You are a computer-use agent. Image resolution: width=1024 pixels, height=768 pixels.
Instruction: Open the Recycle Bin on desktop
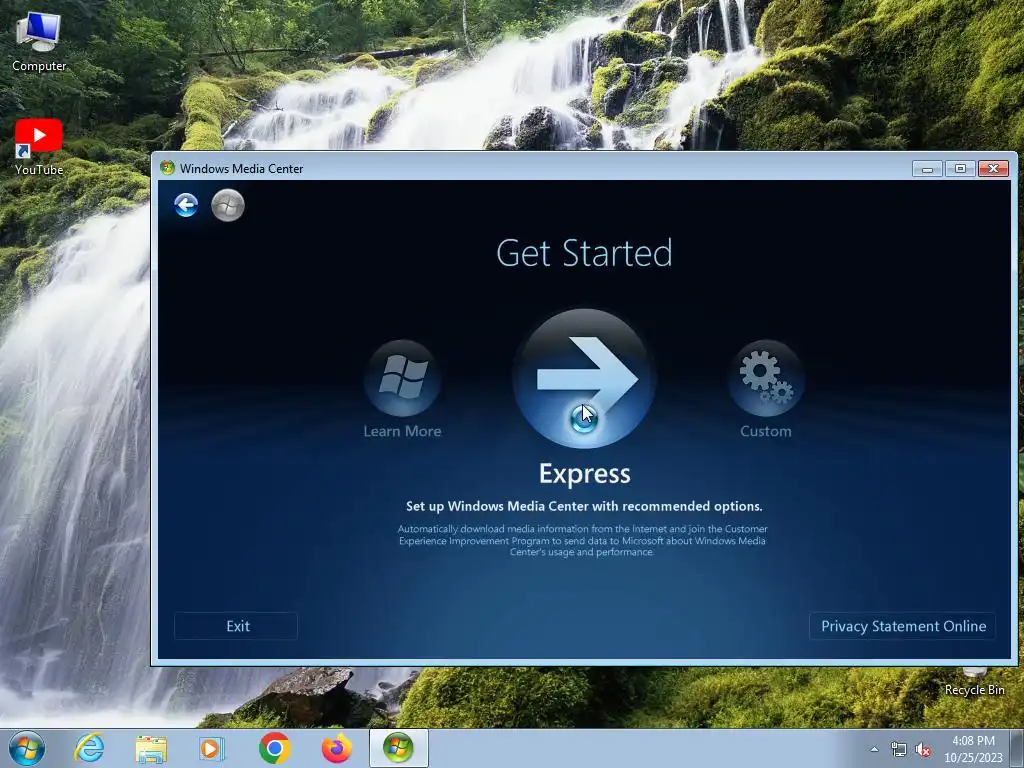[974, 682]
